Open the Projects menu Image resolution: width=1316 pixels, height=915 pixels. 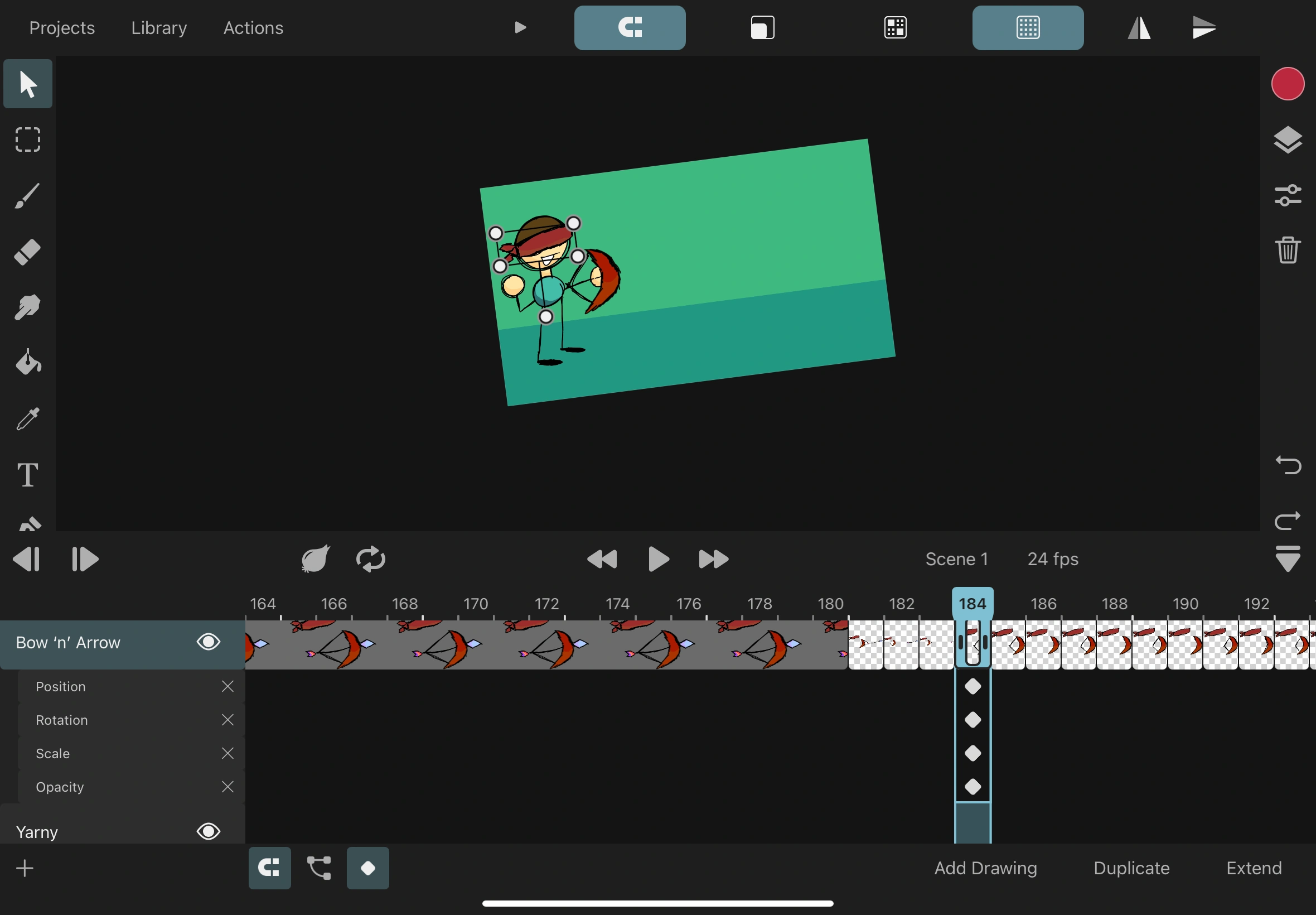62,27
